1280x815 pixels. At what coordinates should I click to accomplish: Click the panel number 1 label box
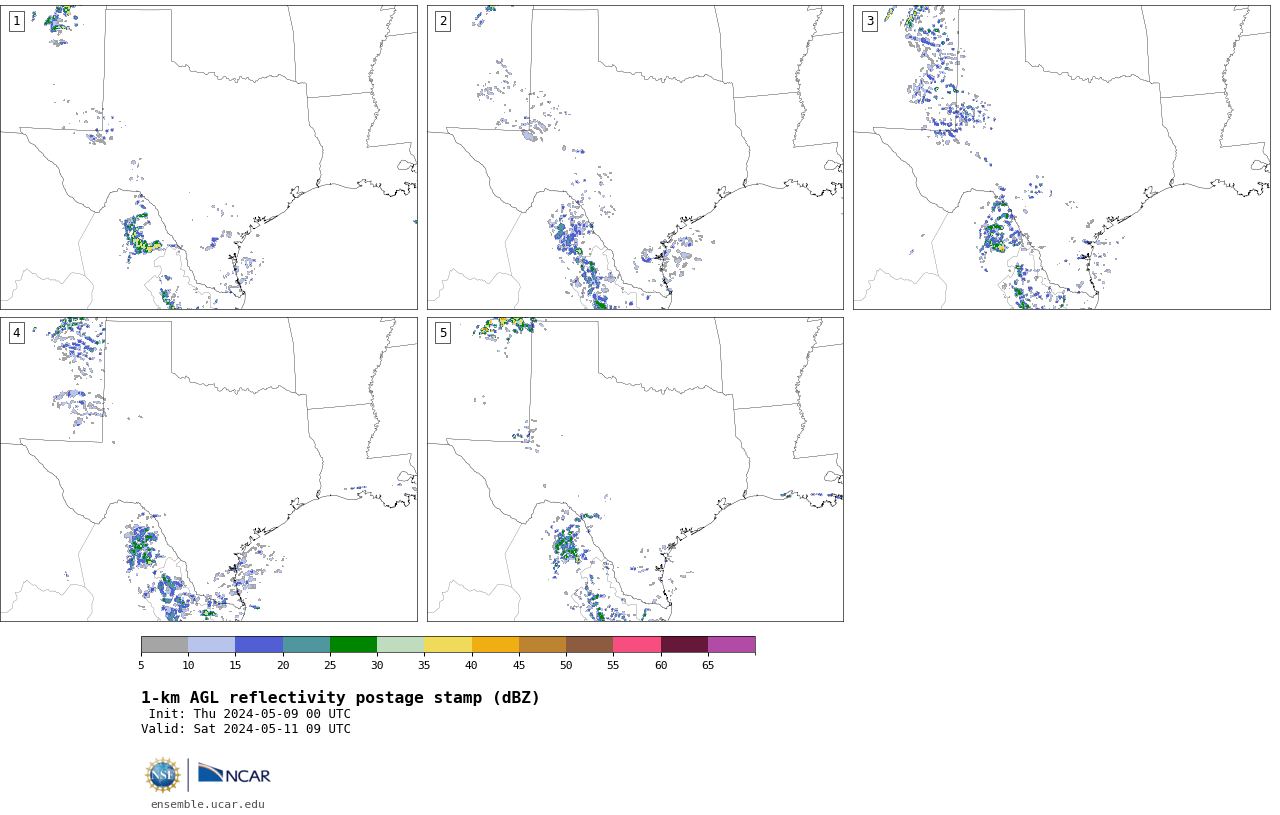point(16,21)
